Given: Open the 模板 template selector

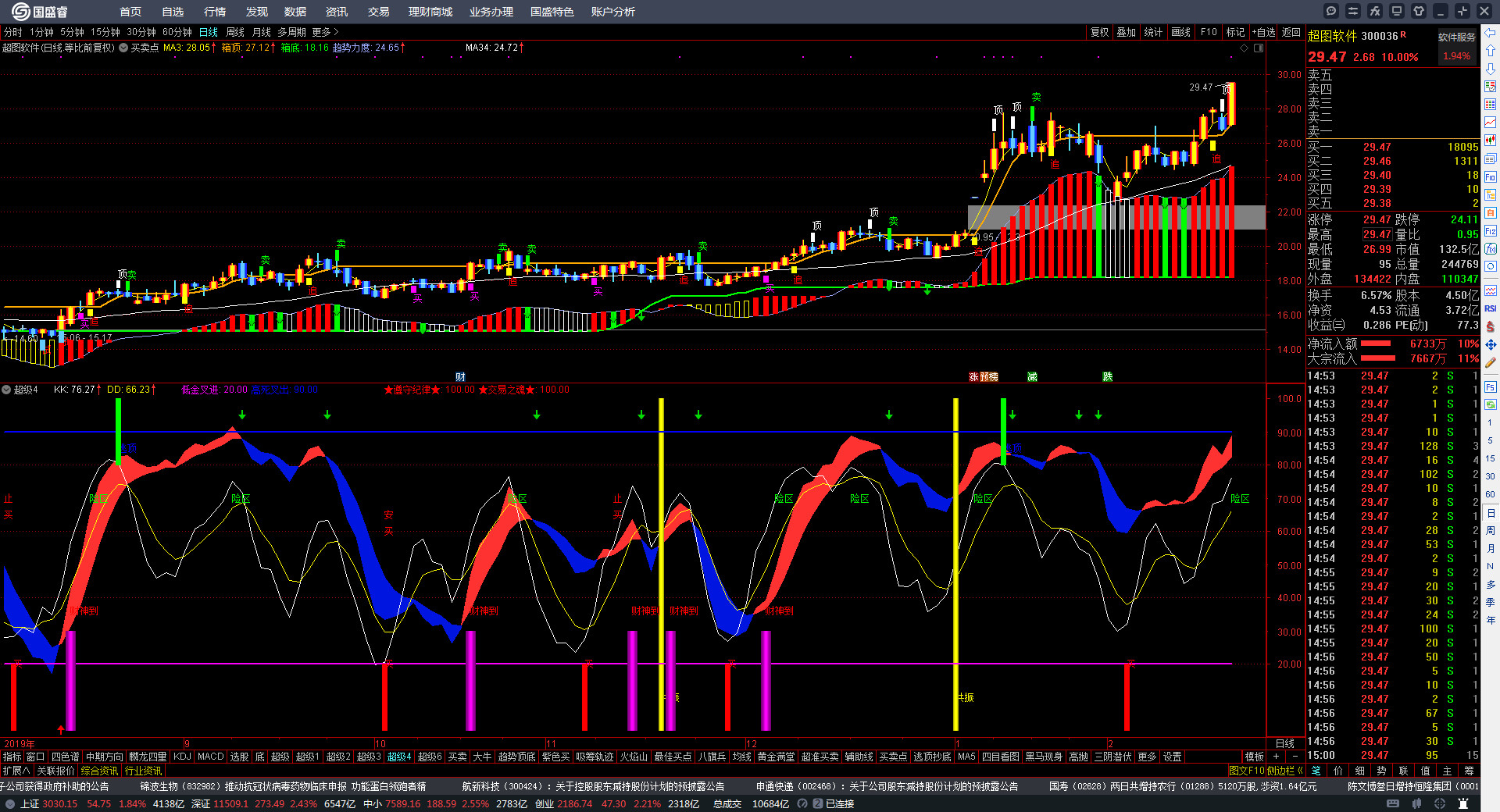Looking at the screenshot, I should tap(1254, 757).
